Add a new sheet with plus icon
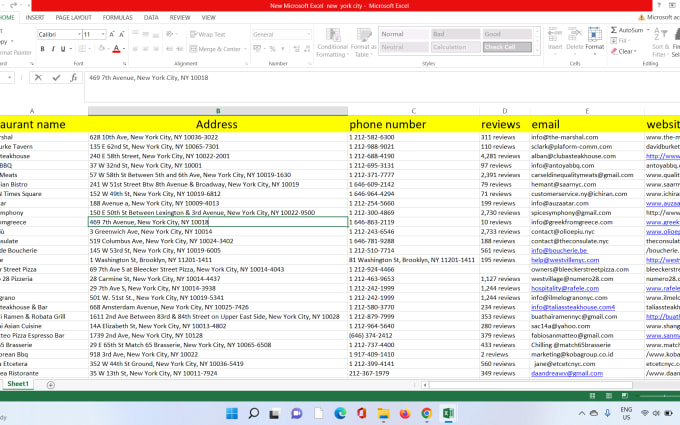680x425 pixels. [x=51, y=385]
